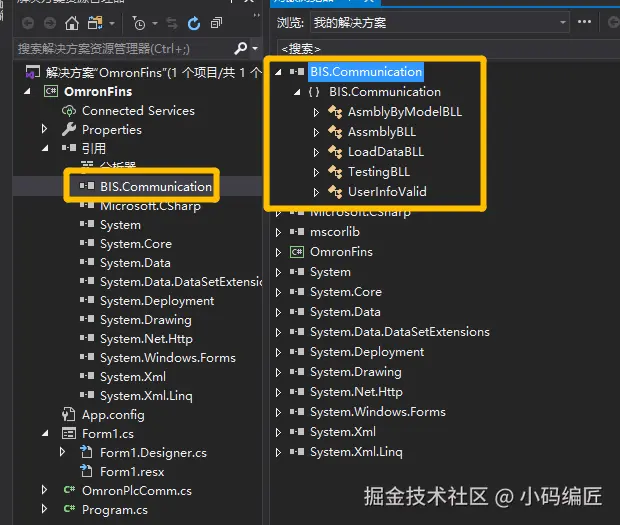Click the Home icon in Solution Explorer toolbar
The height and width of the screenshot is (525, 620).
coord(72,24)
